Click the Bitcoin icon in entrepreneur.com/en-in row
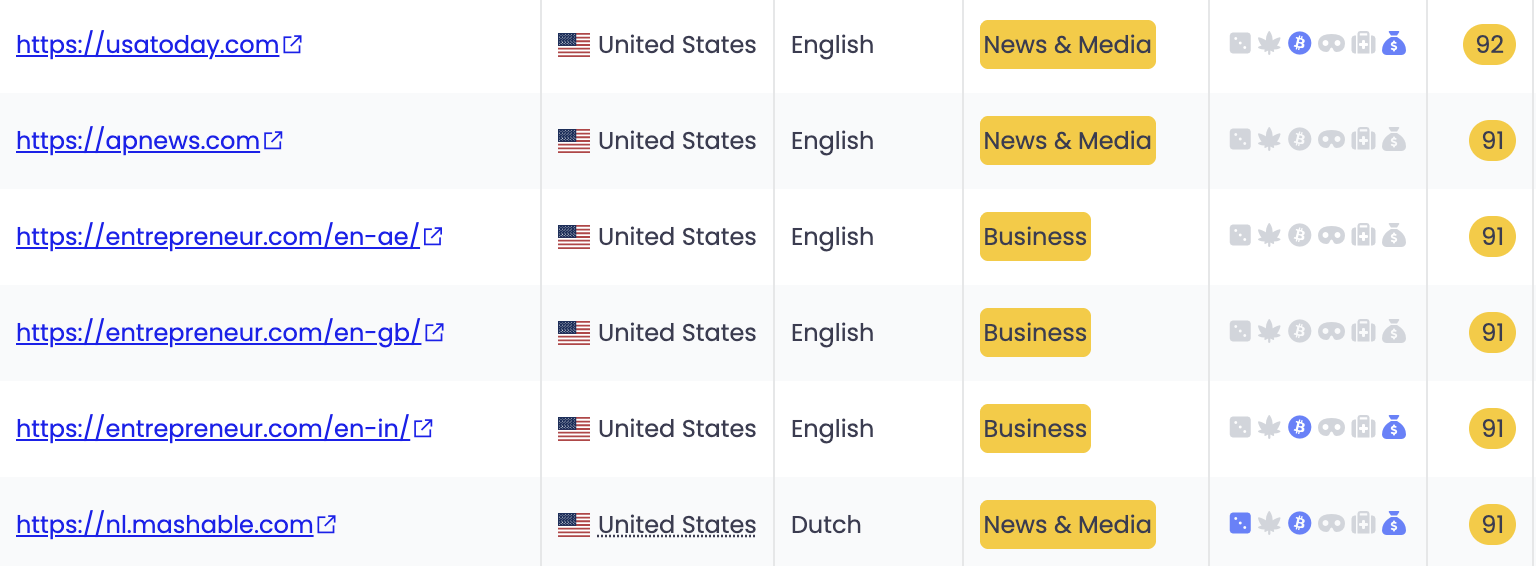 click(x=1299, y=427)
